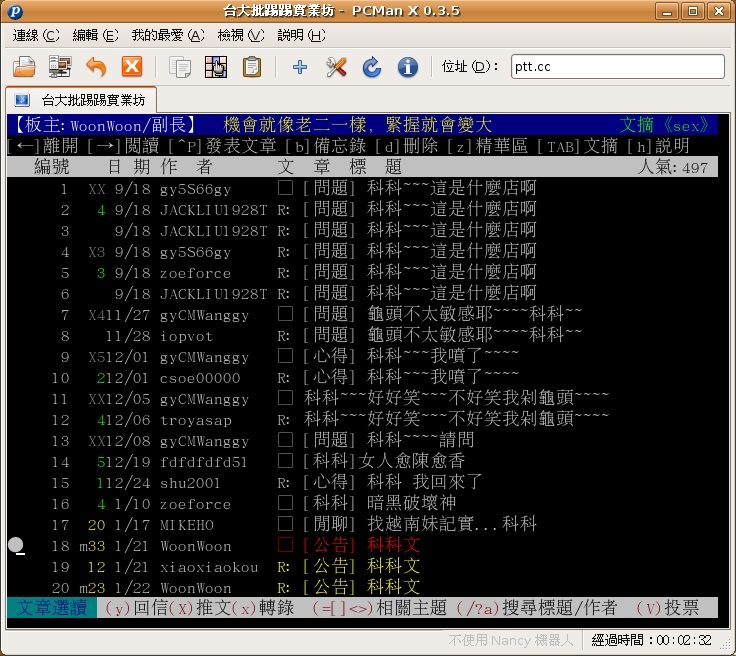
Task: Click the paste clipboard toolbar icon
Action: click(x=252, y=67)
